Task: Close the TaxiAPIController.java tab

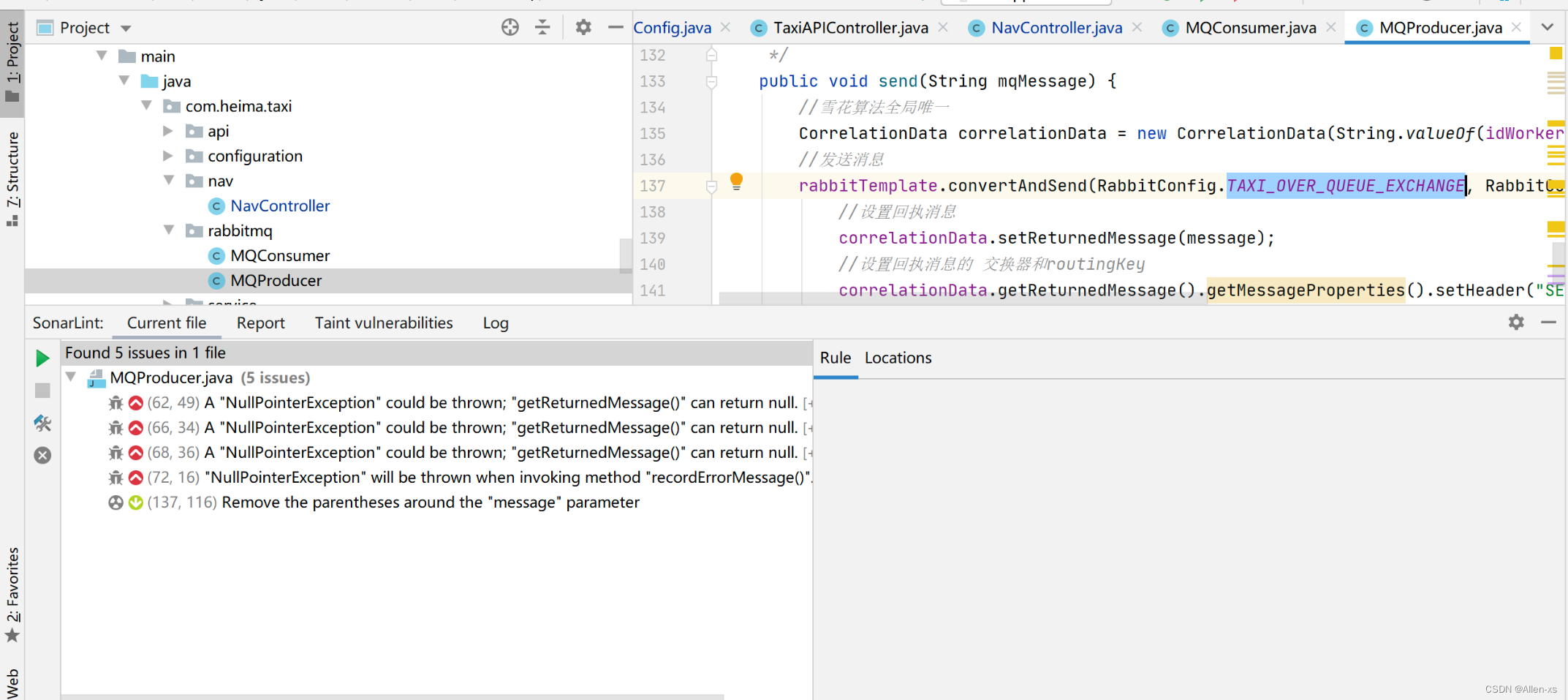Action: click(943, 27)
